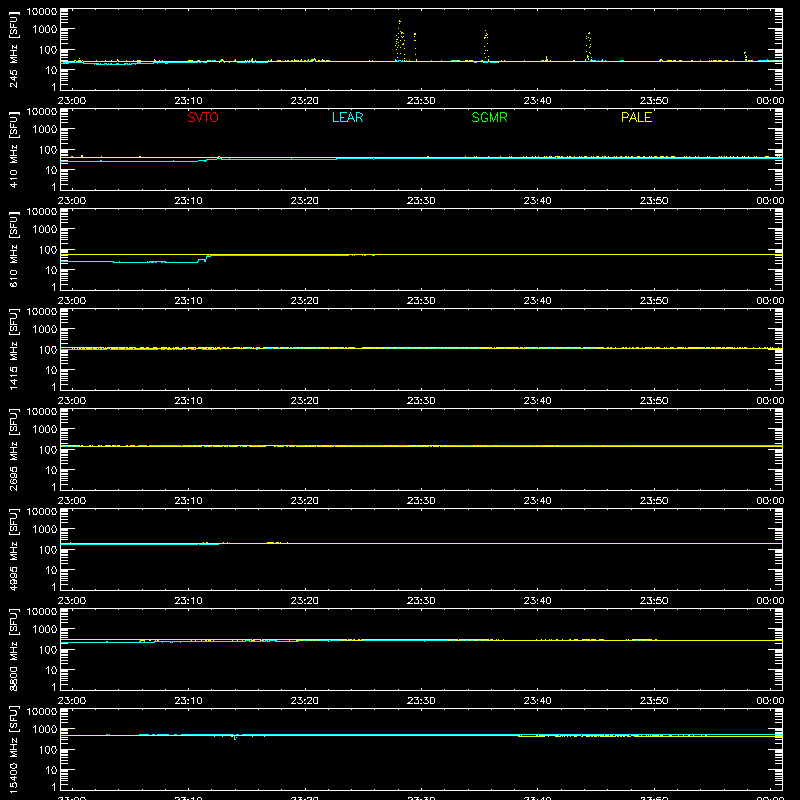The image size is (800, 800).
Task: Click the 10000 y-axis label of 245 MHz plot
Action: [x=42, y=11]
